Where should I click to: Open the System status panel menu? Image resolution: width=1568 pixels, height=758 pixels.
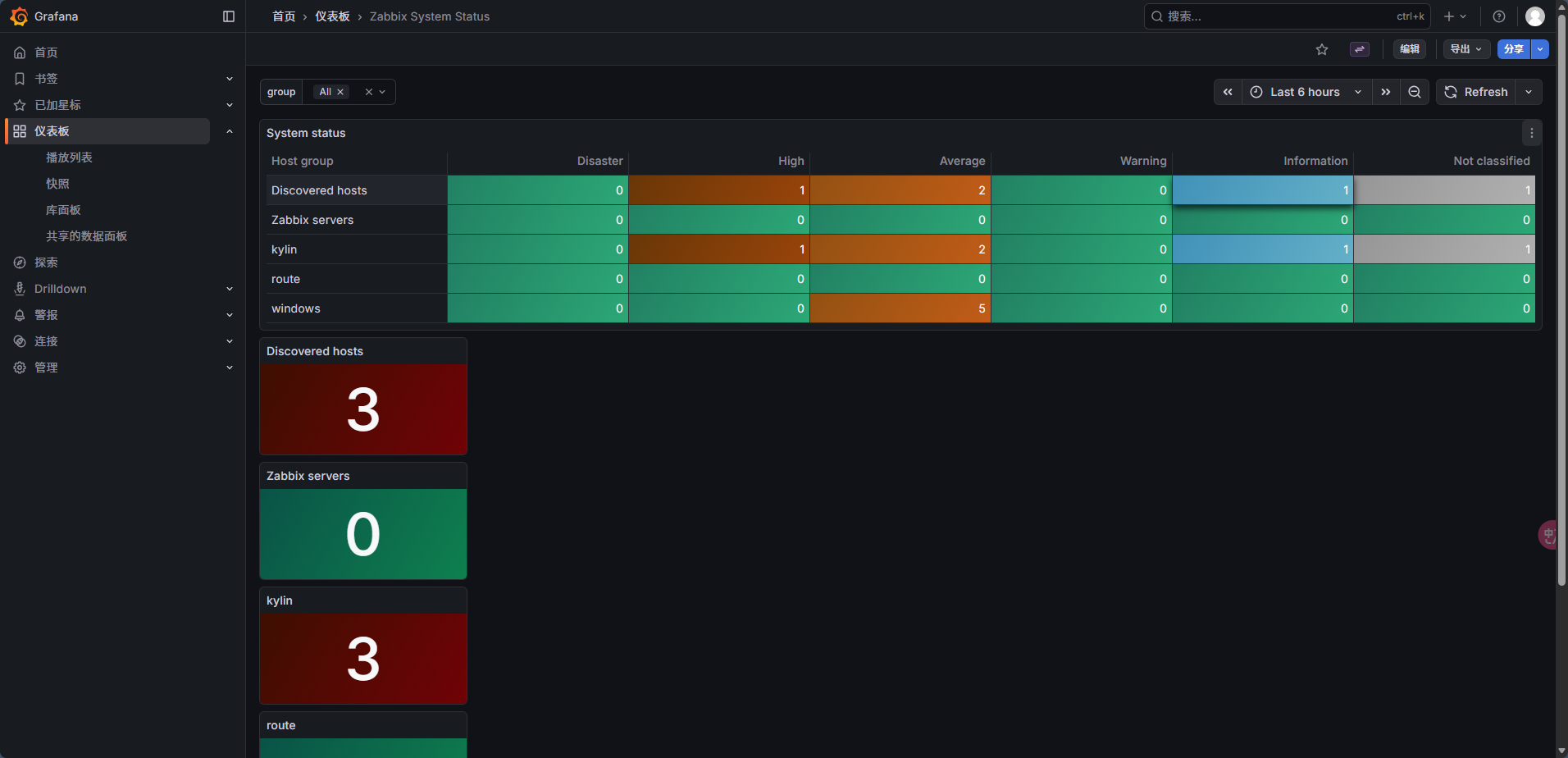pyautogui.click(x=1532, y=133)
